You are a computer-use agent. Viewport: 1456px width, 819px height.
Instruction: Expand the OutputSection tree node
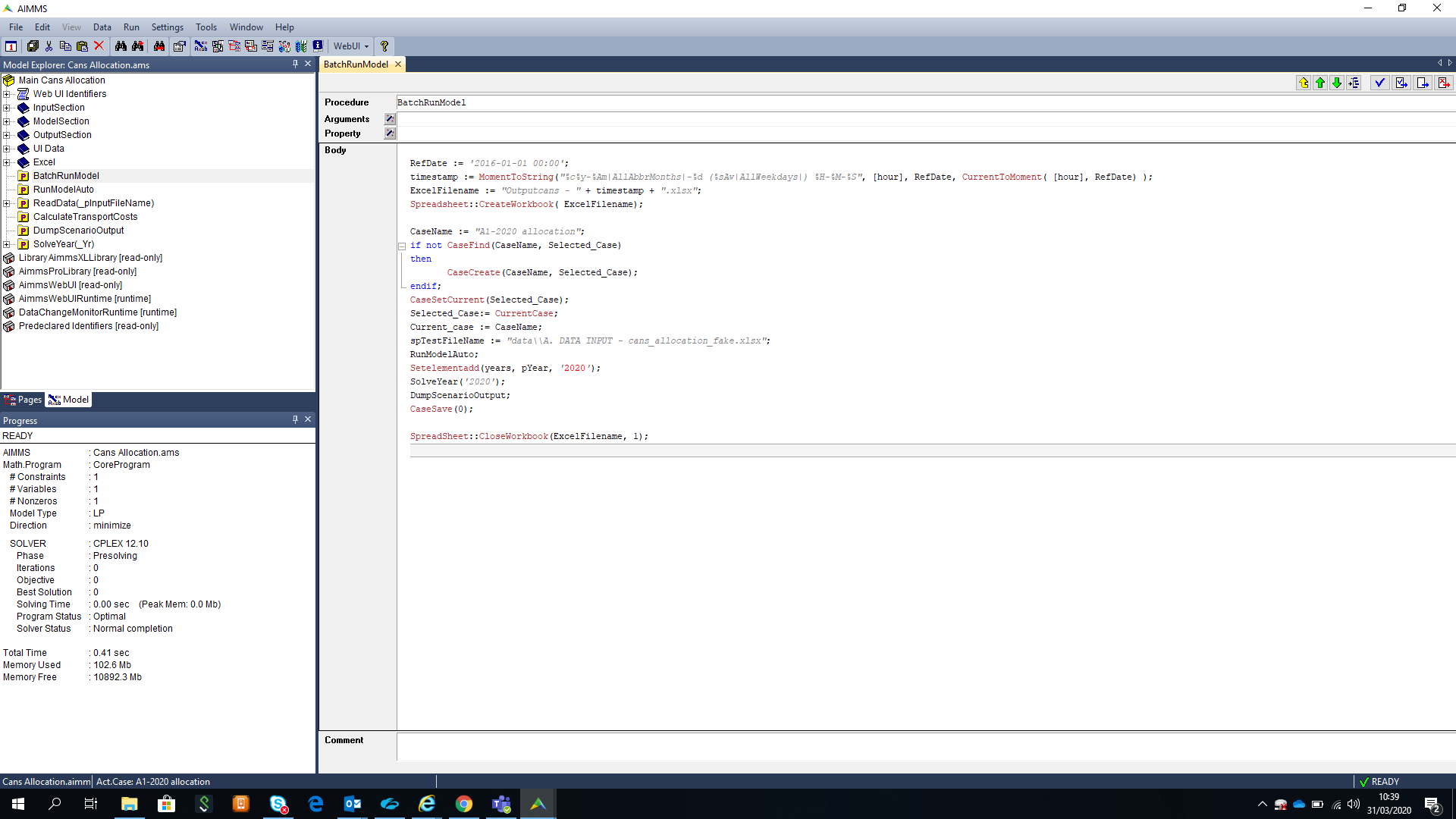pos(7,135)
